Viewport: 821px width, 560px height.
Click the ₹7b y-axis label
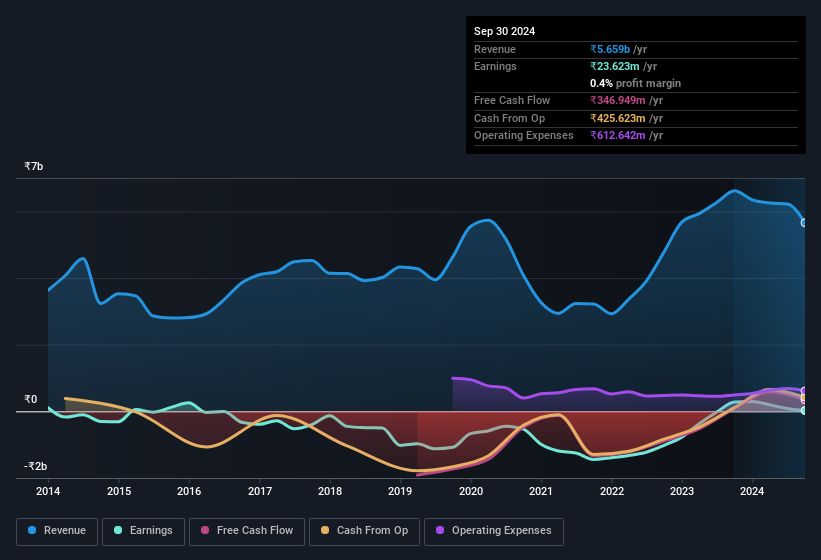(34, 166)
